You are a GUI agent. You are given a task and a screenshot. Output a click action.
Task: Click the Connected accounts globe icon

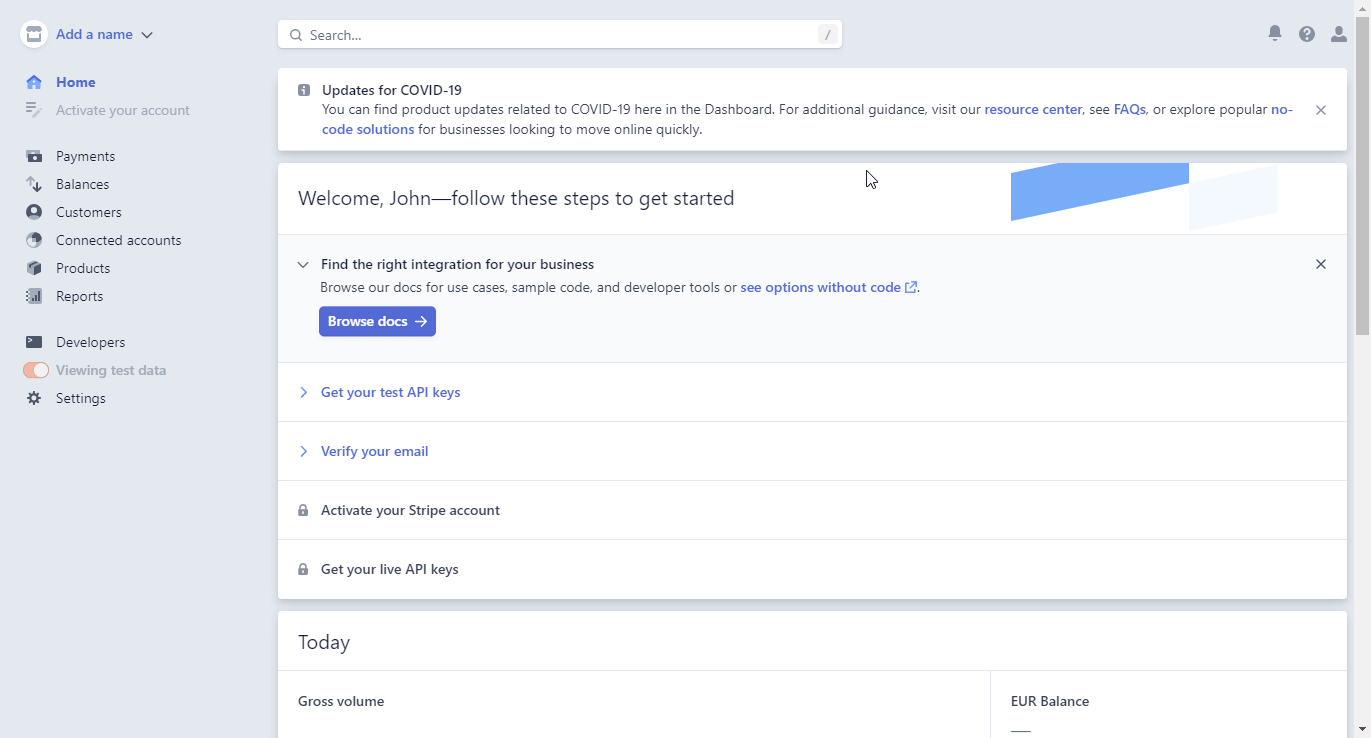(x=33, y=240)
